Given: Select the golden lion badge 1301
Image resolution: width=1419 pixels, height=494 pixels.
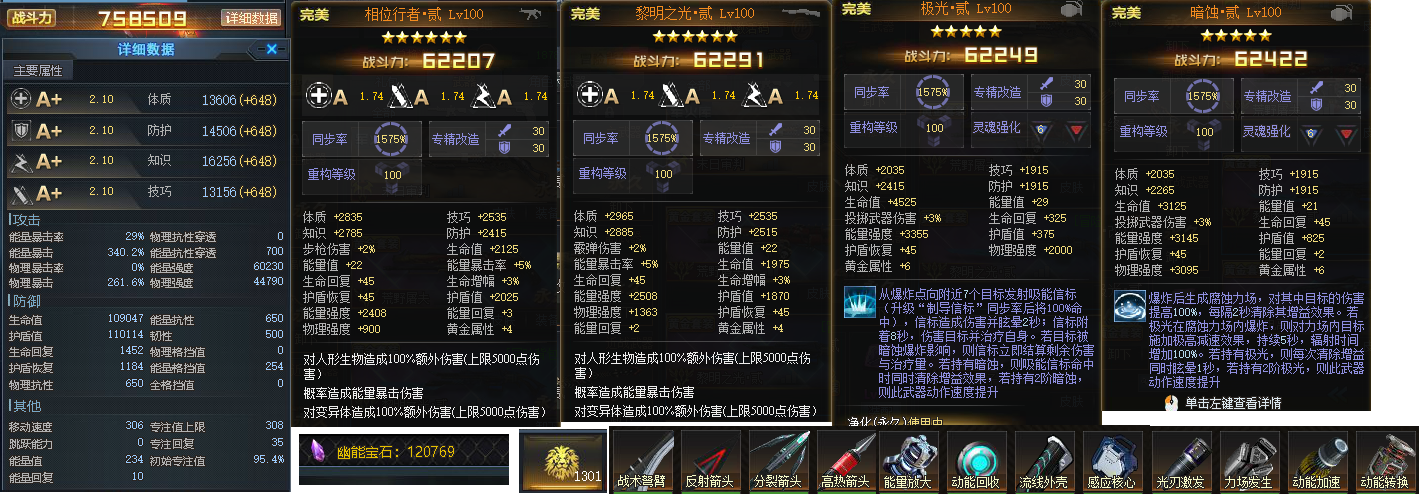Looking at the screenshot, I should coord(562,462).
